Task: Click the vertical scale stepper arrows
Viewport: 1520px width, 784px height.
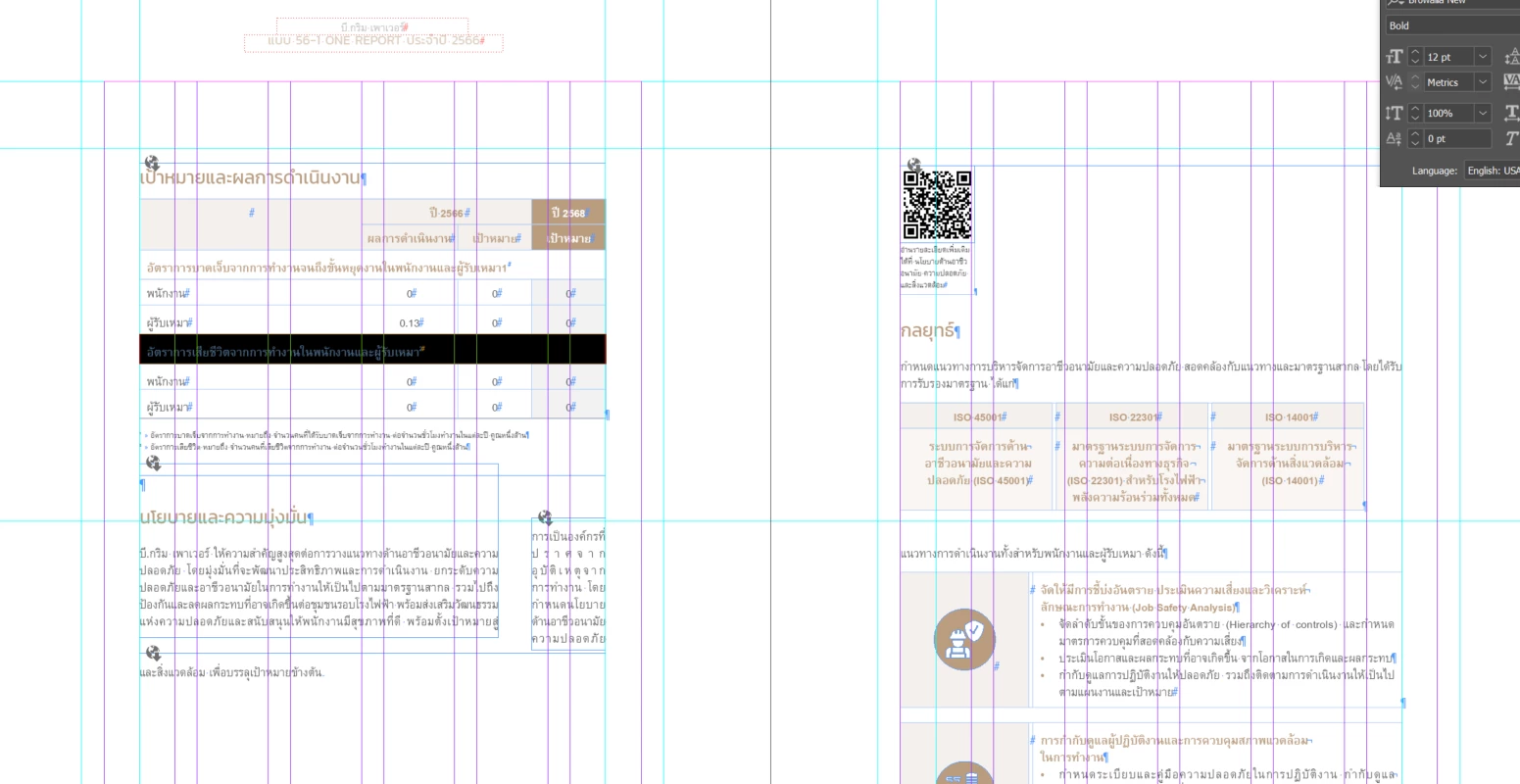Action: [x=1414, y=113]
